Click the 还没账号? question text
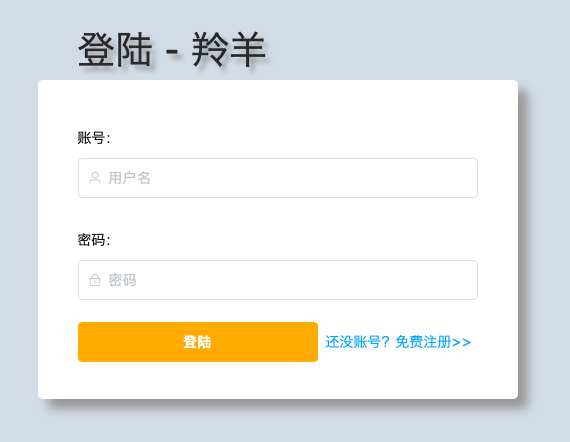570x442 pixels. point(357,342)
